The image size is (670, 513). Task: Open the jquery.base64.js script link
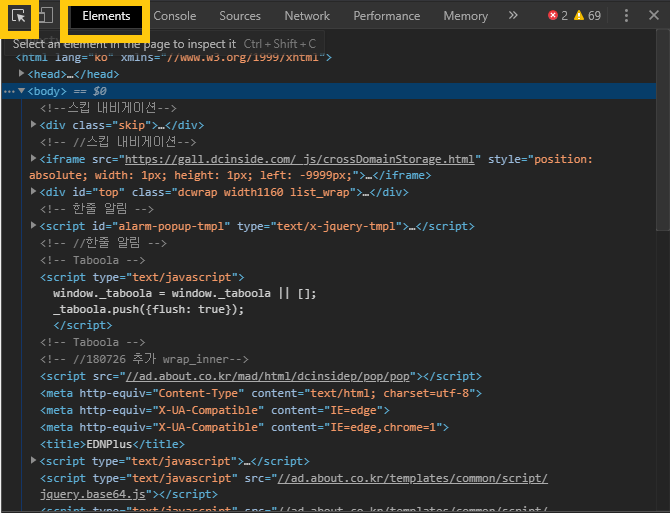coord(294,486)
